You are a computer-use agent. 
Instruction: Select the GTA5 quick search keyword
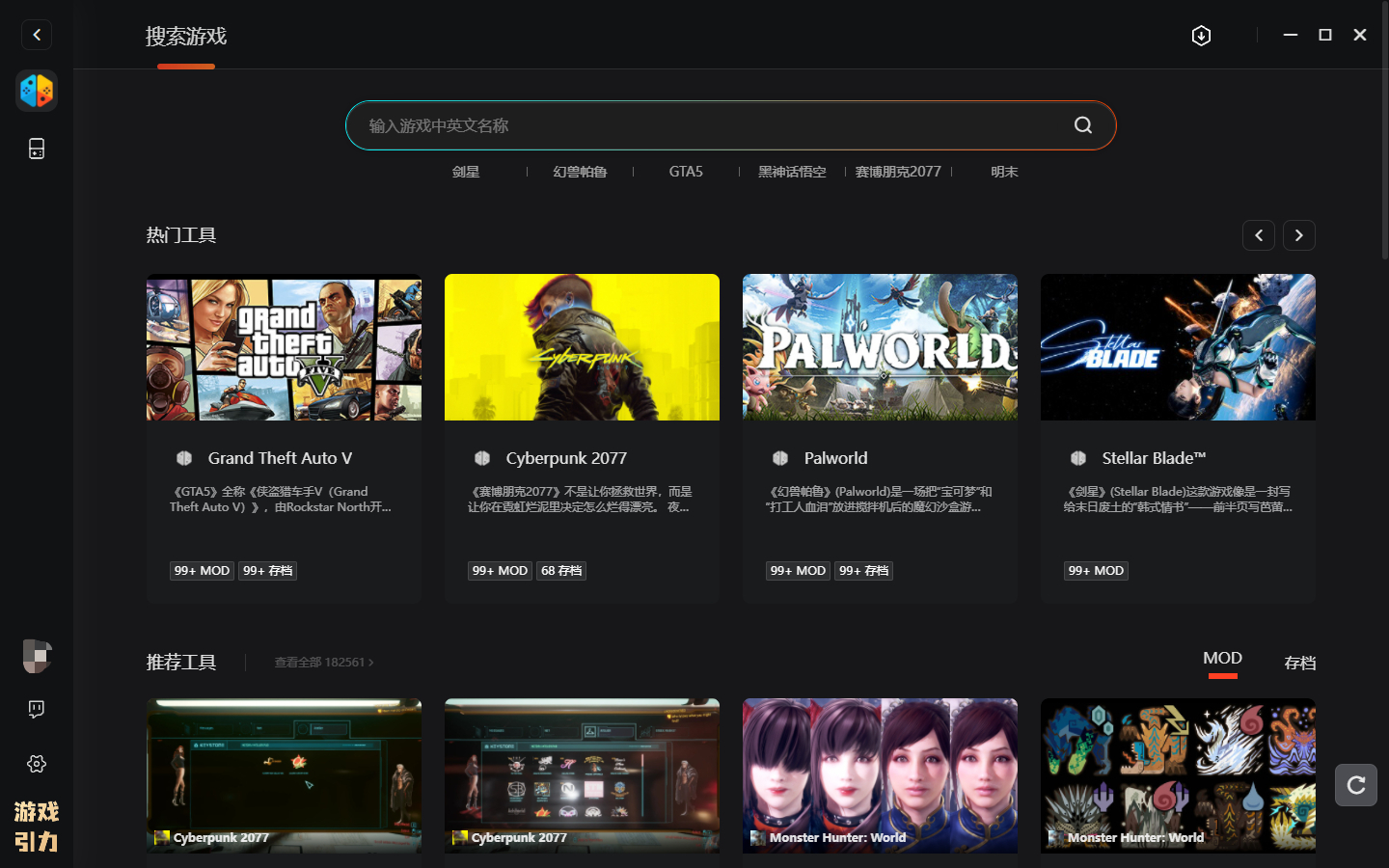686,172
